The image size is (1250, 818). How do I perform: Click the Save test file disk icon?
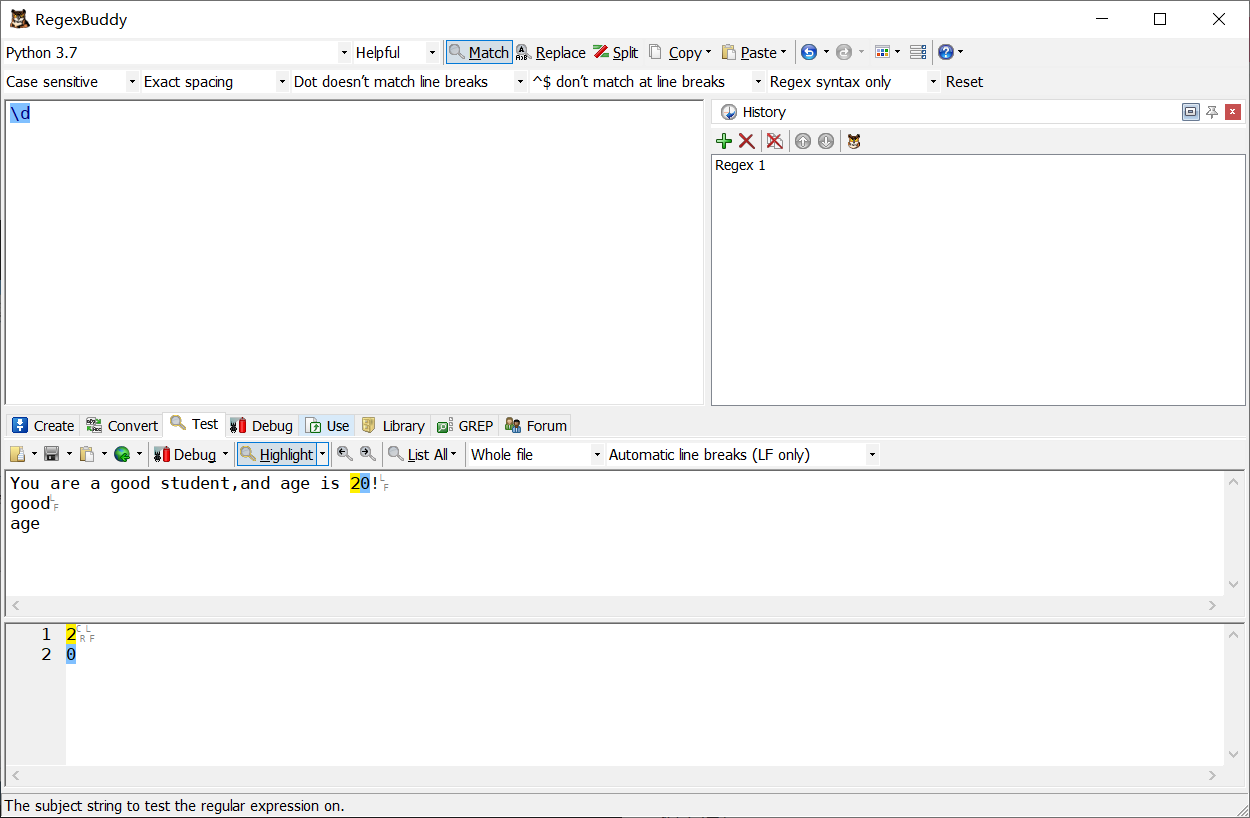(52, 454)
